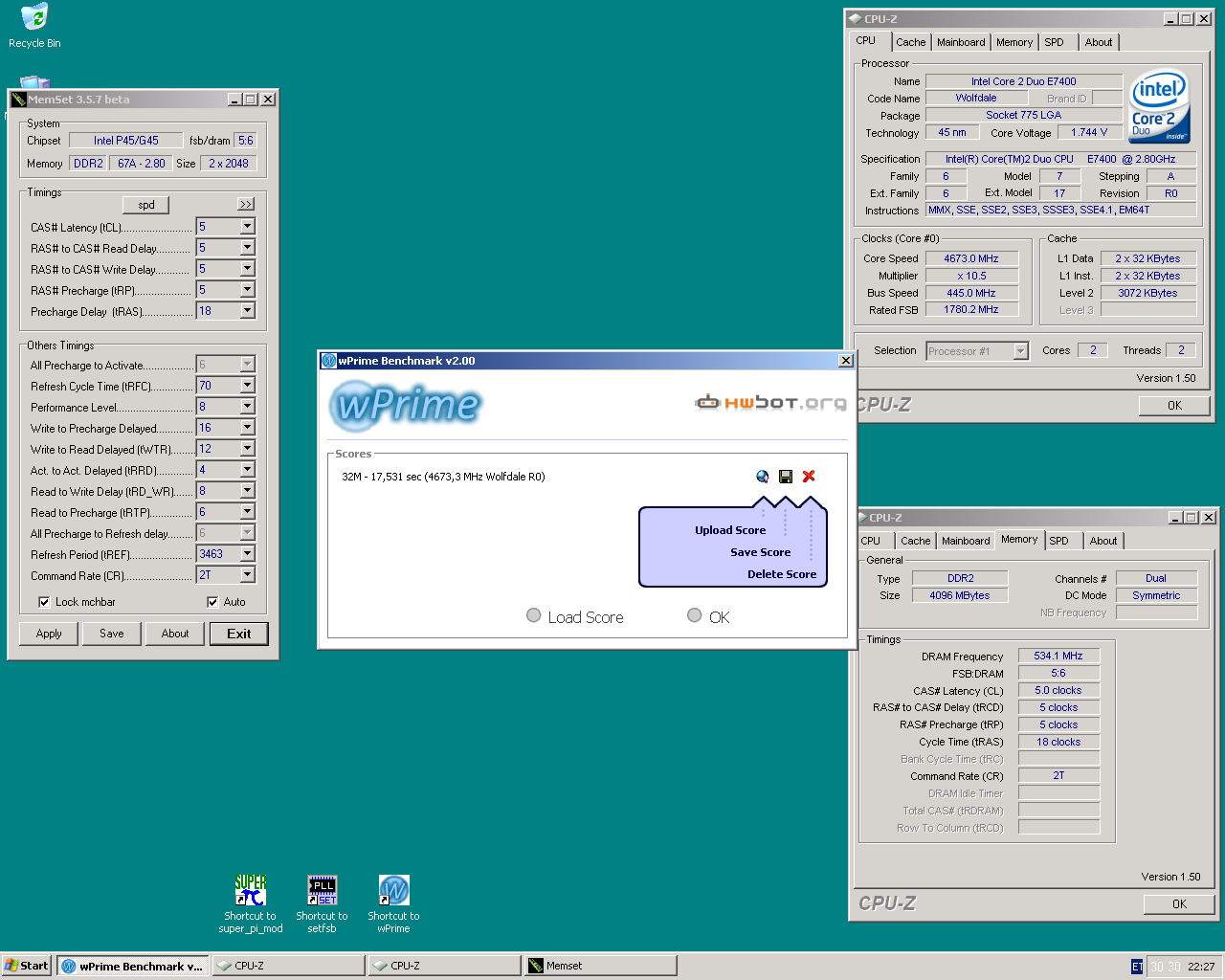Open the Write to Precharge Delayed dropdown
Image resolution: width=1225 pixels, height=980 pixels.
247,428
